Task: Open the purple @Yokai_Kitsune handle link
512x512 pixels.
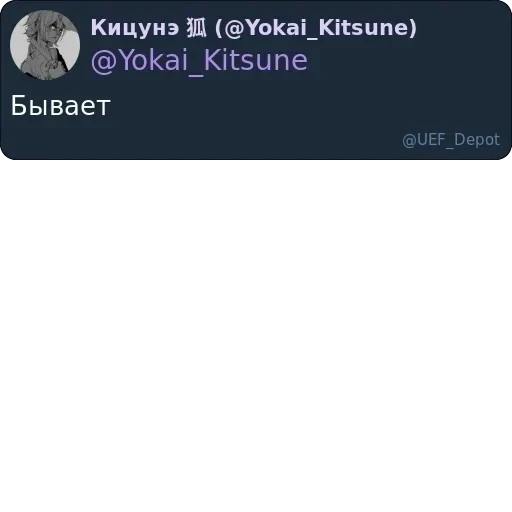Action: tap(199, 61)
